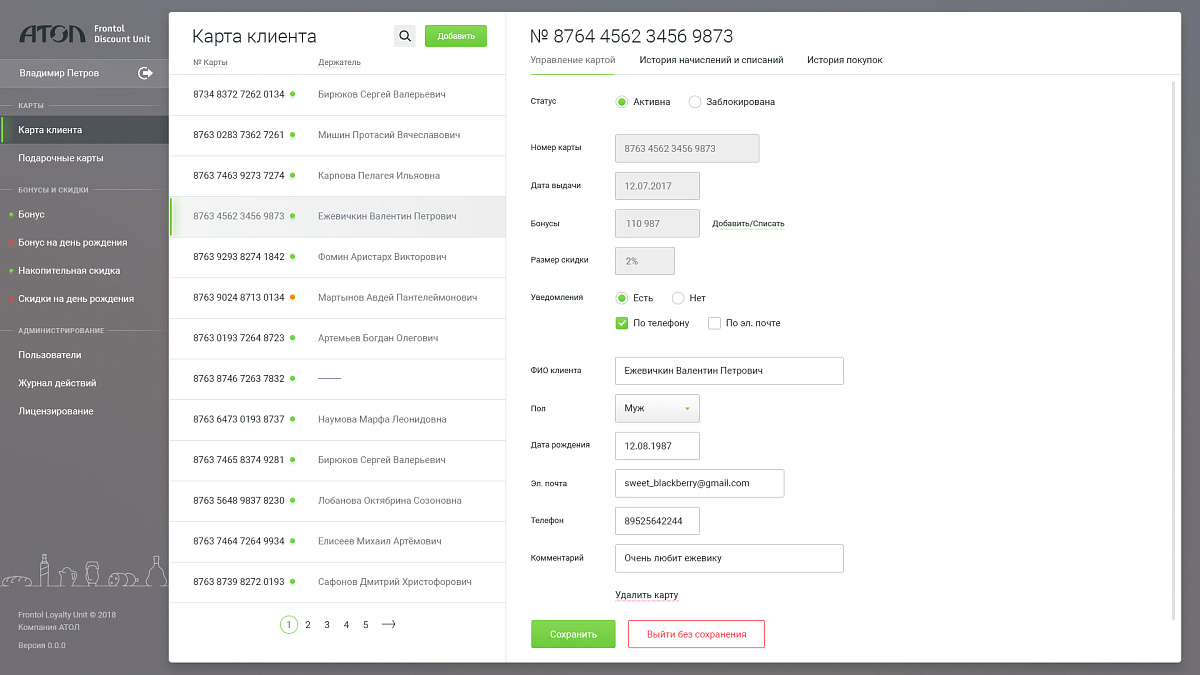The image size is (1200, 675).
Task: Go to next page using arrow icon
Action: tap(389, 625)
